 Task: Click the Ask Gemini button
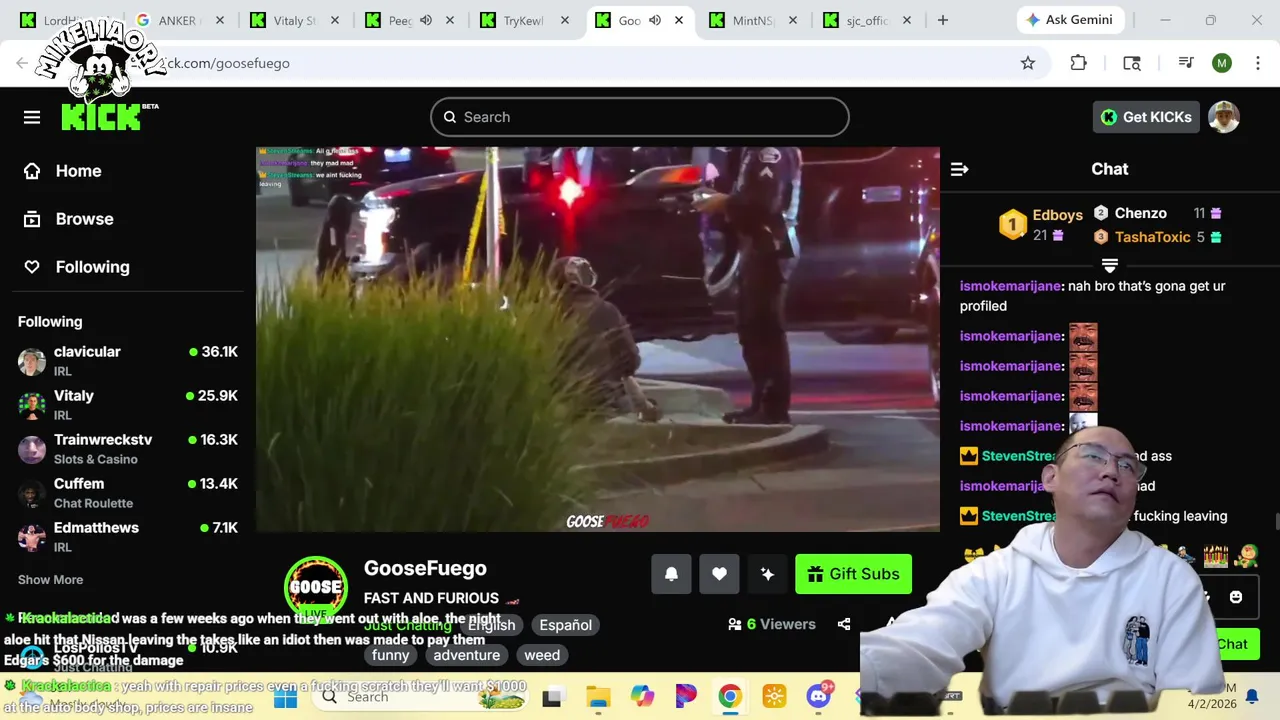click(x=1072, y=20)
